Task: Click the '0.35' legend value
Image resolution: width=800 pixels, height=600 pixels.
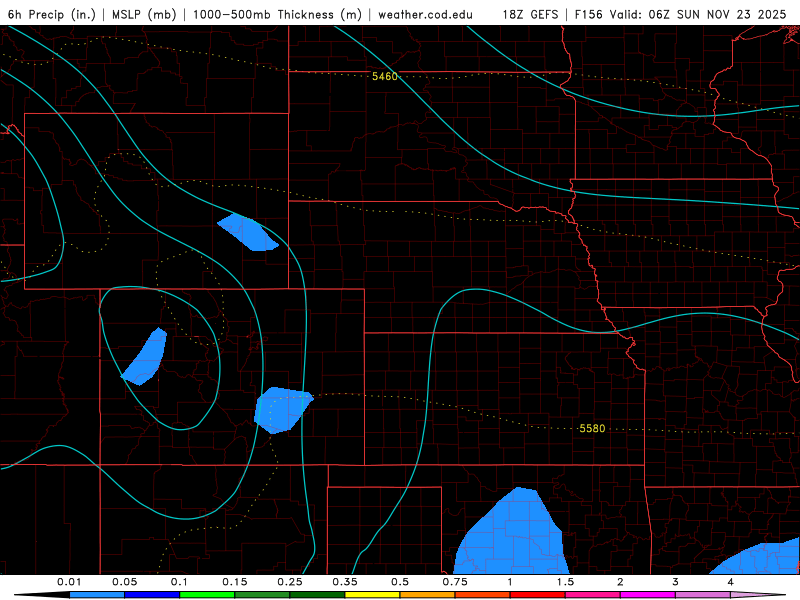Action: pyautogui.click(x=345, y=582)
